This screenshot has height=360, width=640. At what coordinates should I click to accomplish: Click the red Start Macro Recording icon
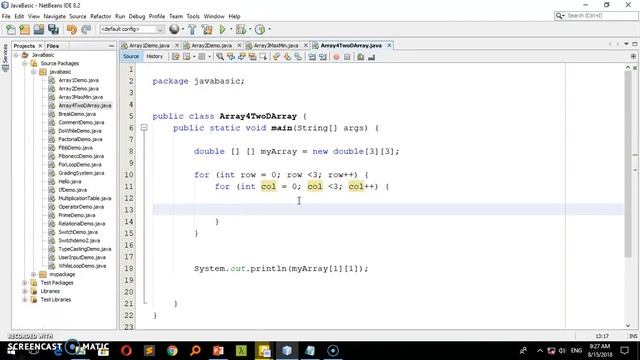(x=336, y=57)
